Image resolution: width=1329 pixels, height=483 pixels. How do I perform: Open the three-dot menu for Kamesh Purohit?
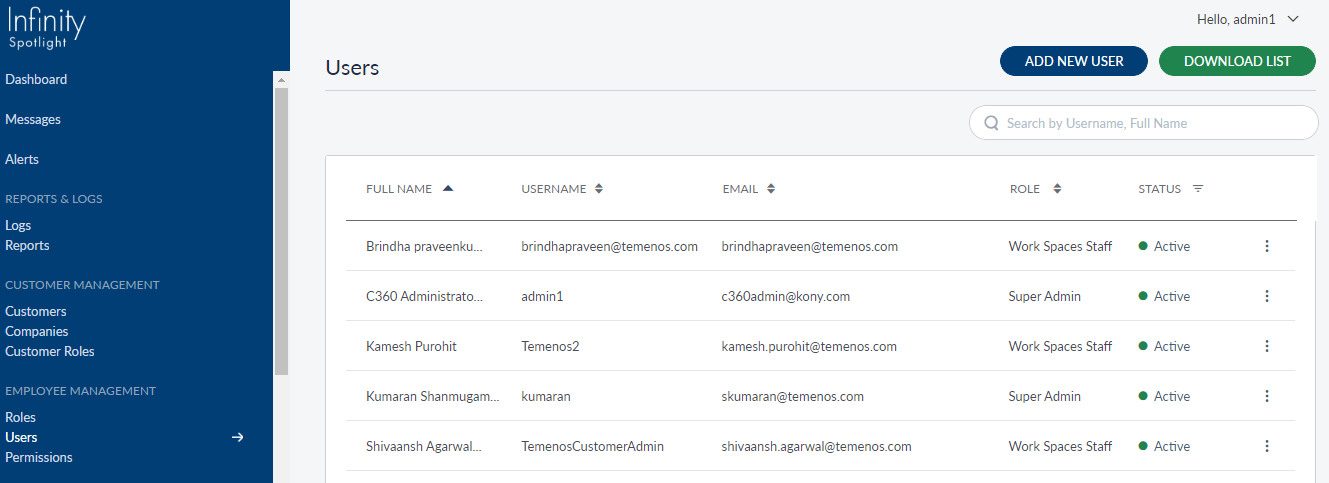point(1267,346)
